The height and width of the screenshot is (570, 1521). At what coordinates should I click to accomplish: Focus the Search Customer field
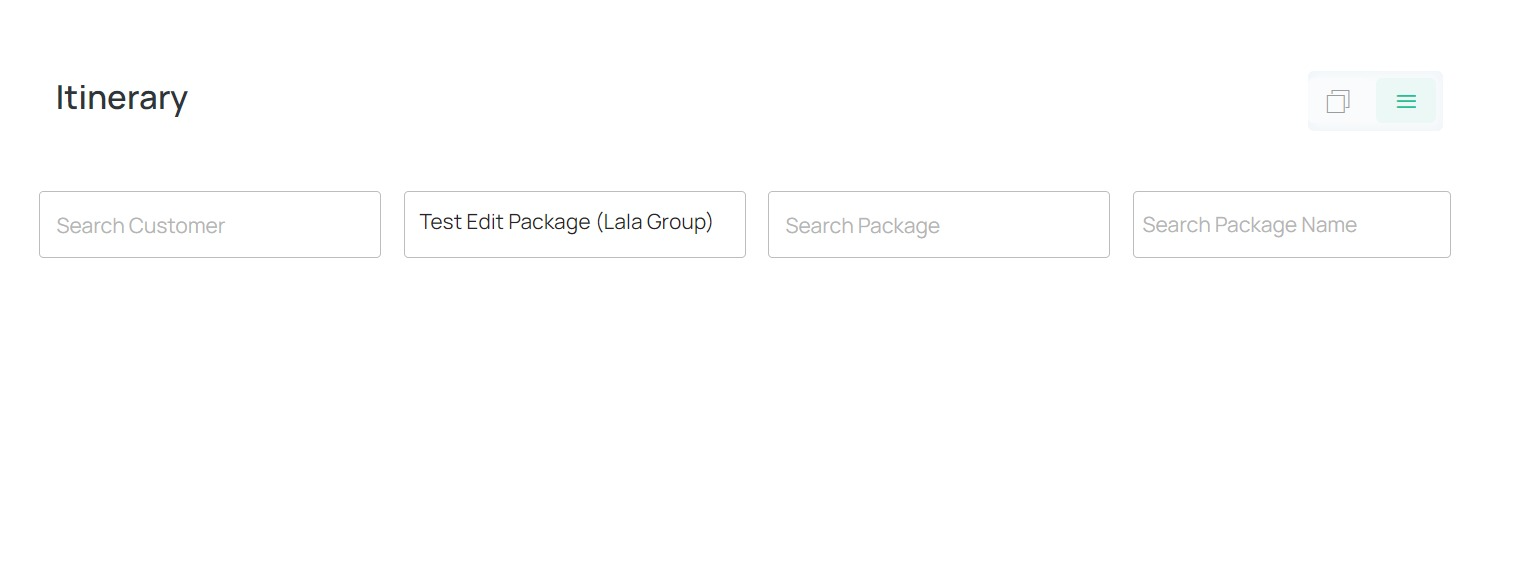coord(210,224)
